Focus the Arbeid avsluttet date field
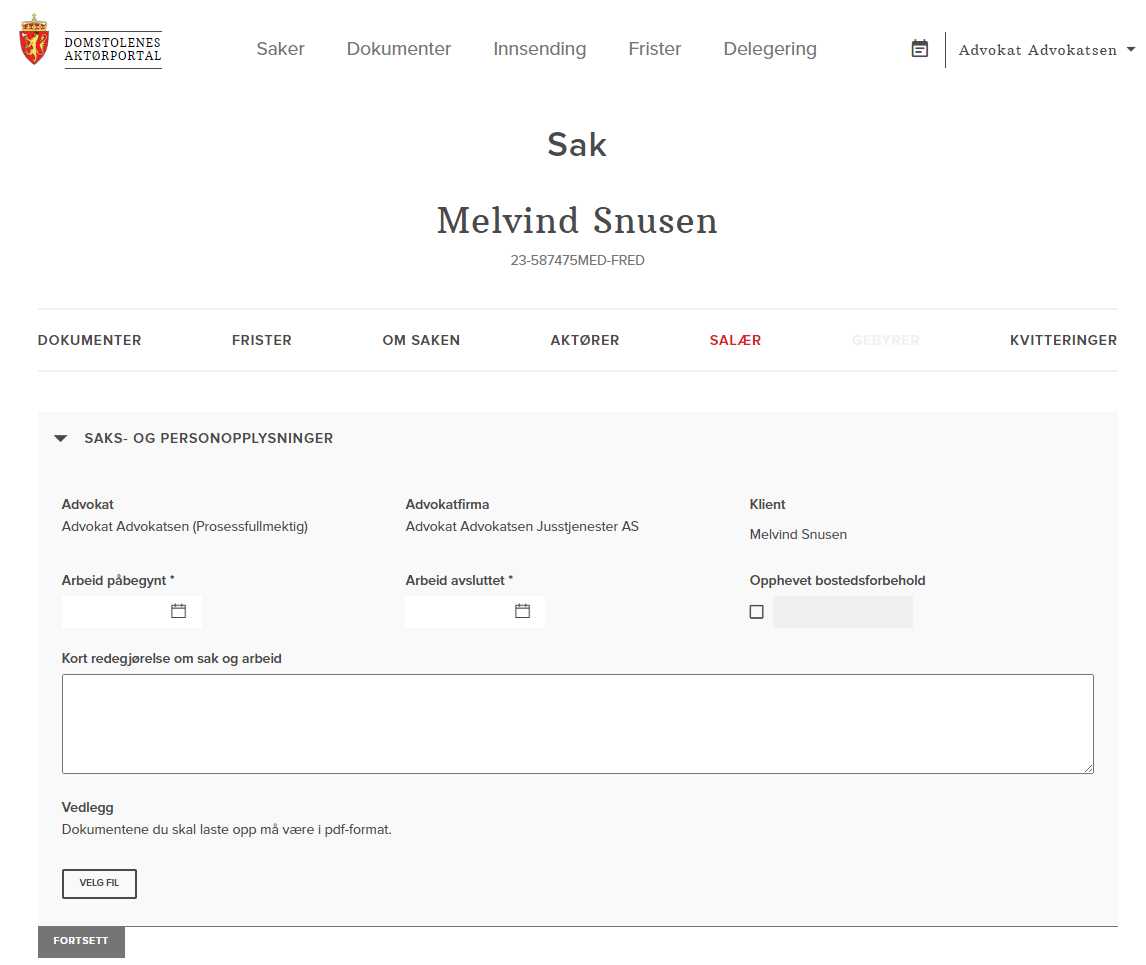 [475, 612]
